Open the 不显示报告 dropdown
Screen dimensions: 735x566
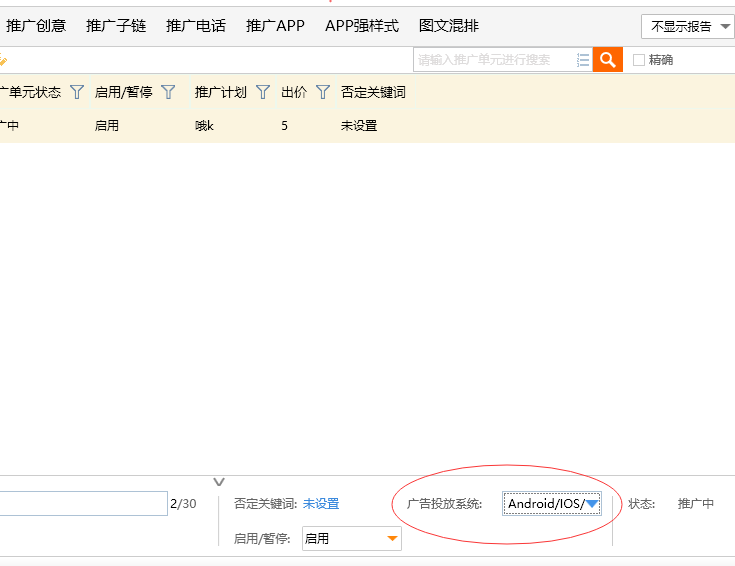point(692,26)
